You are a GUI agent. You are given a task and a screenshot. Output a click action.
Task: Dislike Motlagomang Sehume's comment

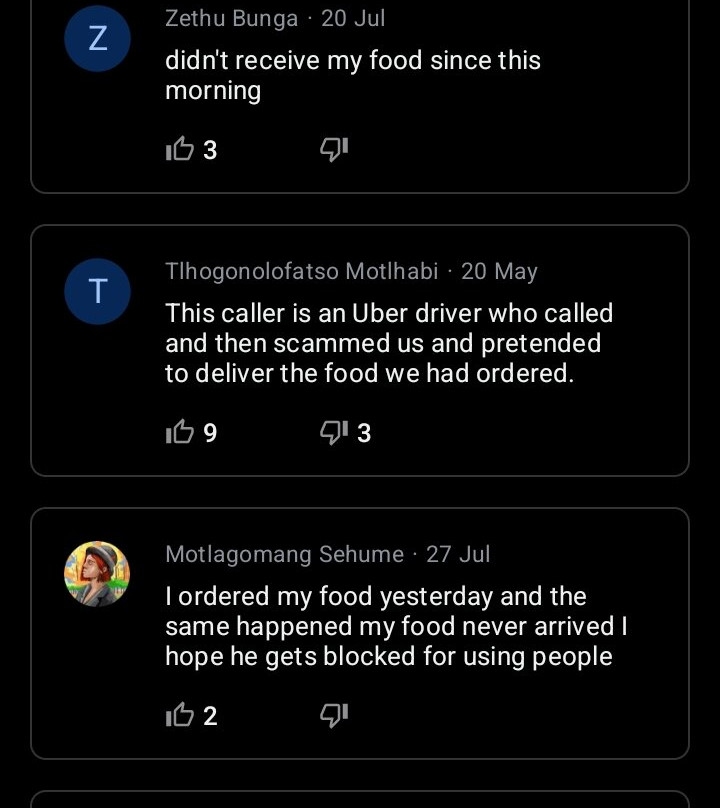(x=333, y=716)
